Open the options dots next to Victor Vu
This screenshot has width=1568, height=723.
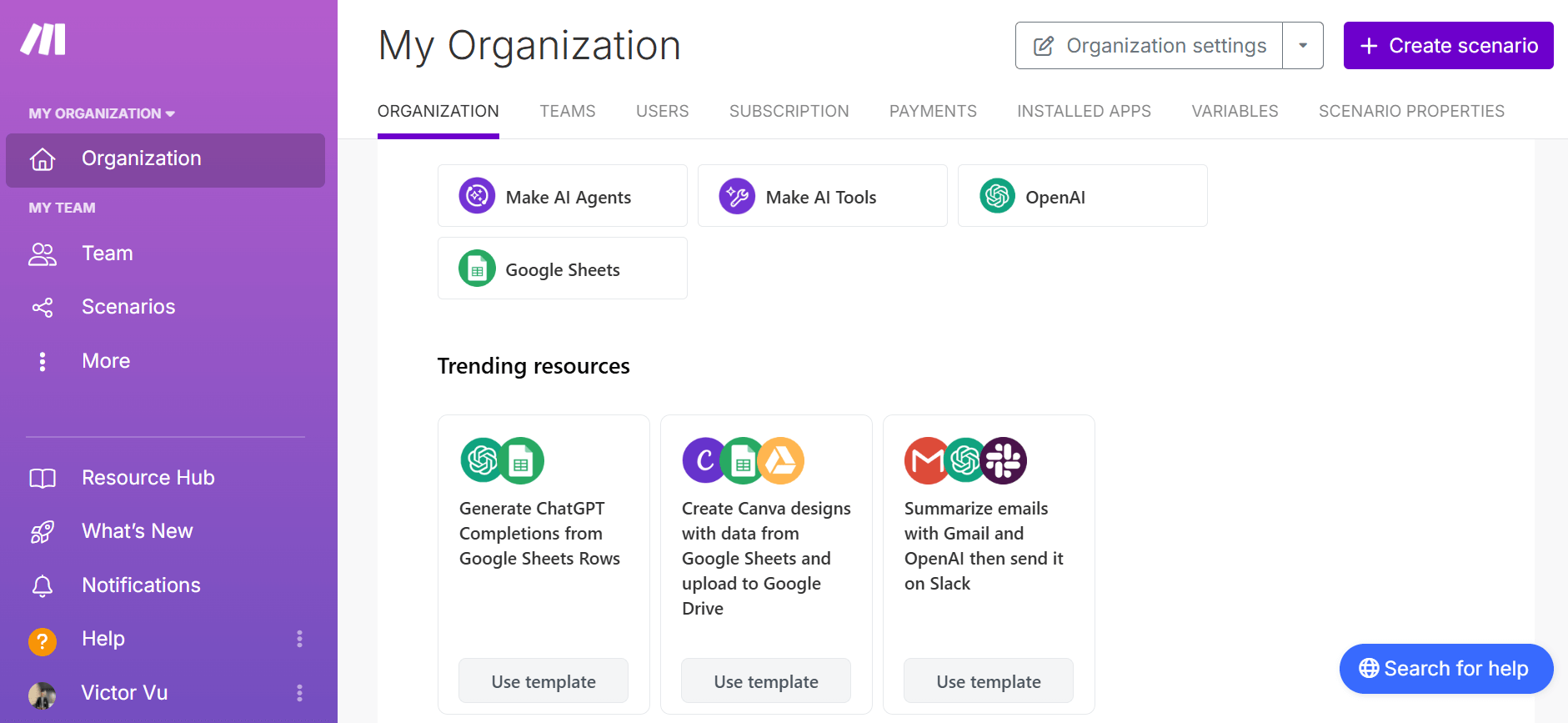point(300,693)
